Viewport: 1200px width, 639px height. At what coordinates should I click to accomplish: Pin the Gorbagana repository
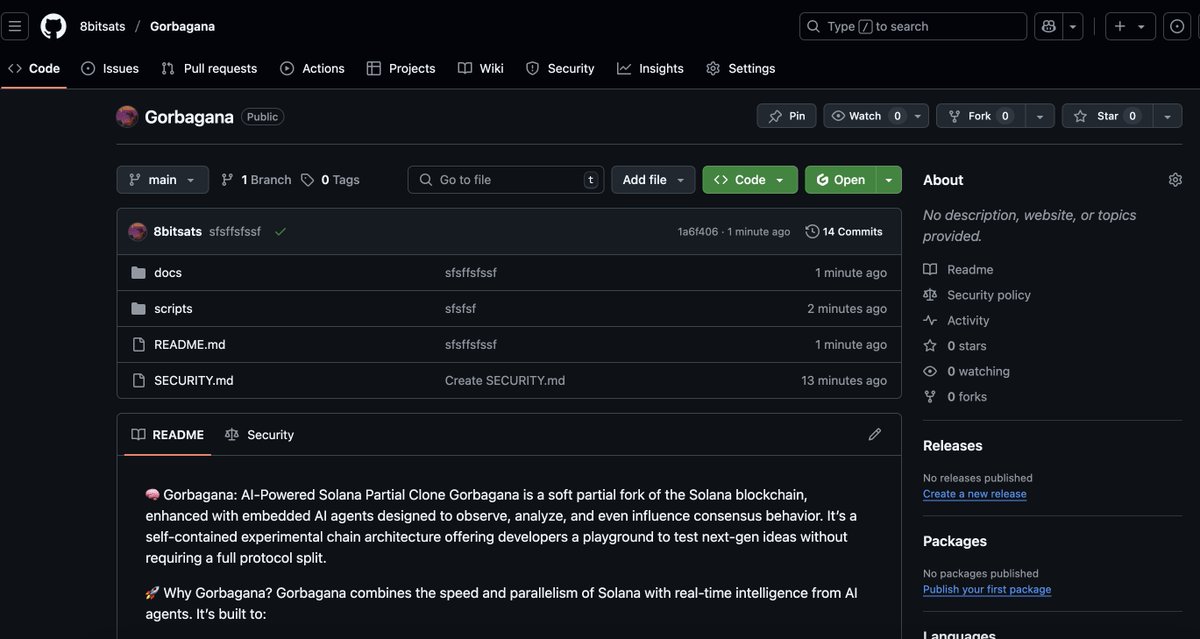786,116
